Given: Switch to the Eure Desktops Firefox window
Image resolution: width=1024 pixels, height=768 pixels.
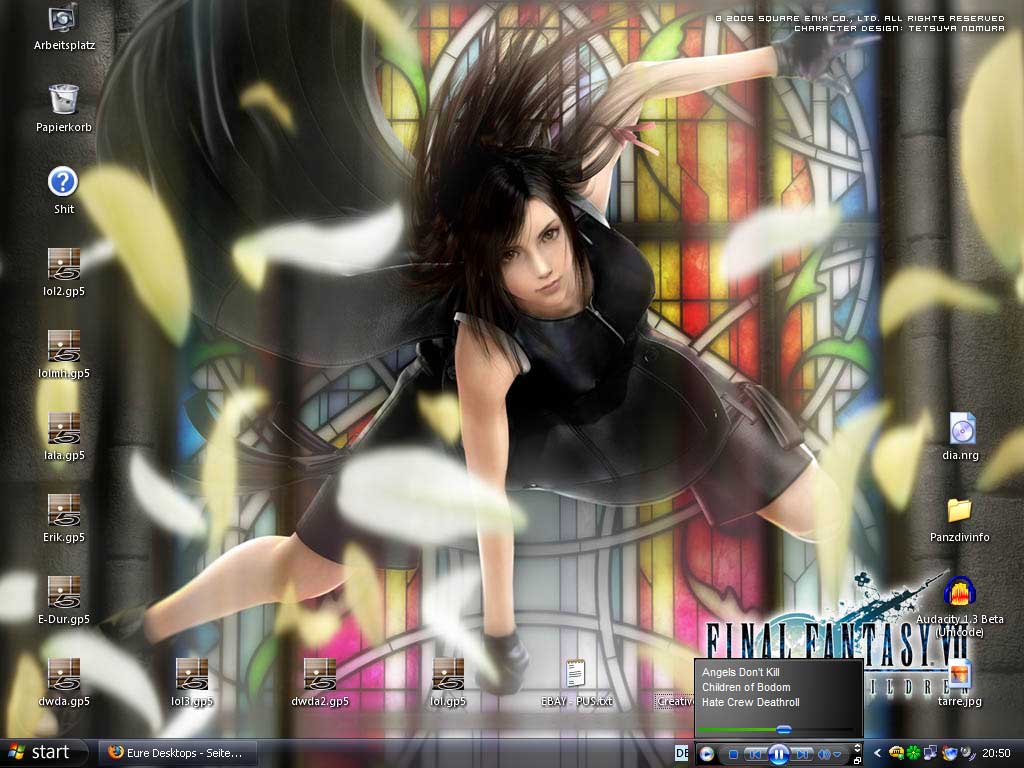Looking at the screenshot, I should (x=176, y=753).
